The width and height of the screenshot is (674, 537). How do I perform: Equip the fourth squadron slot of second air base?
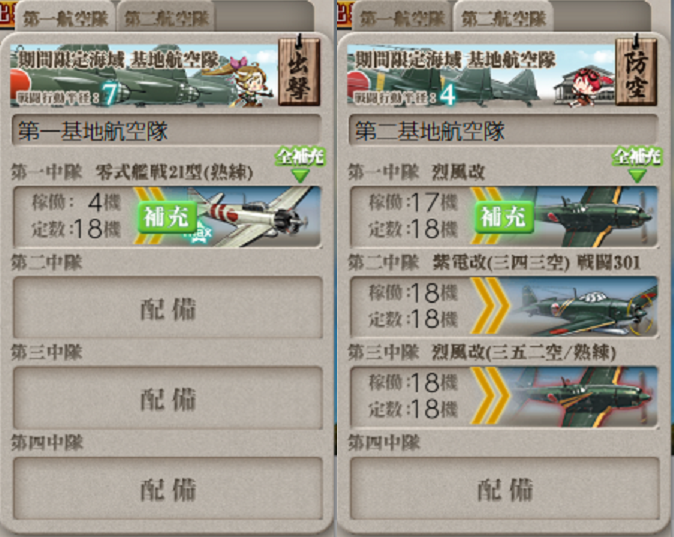click(x=505, y=488)
